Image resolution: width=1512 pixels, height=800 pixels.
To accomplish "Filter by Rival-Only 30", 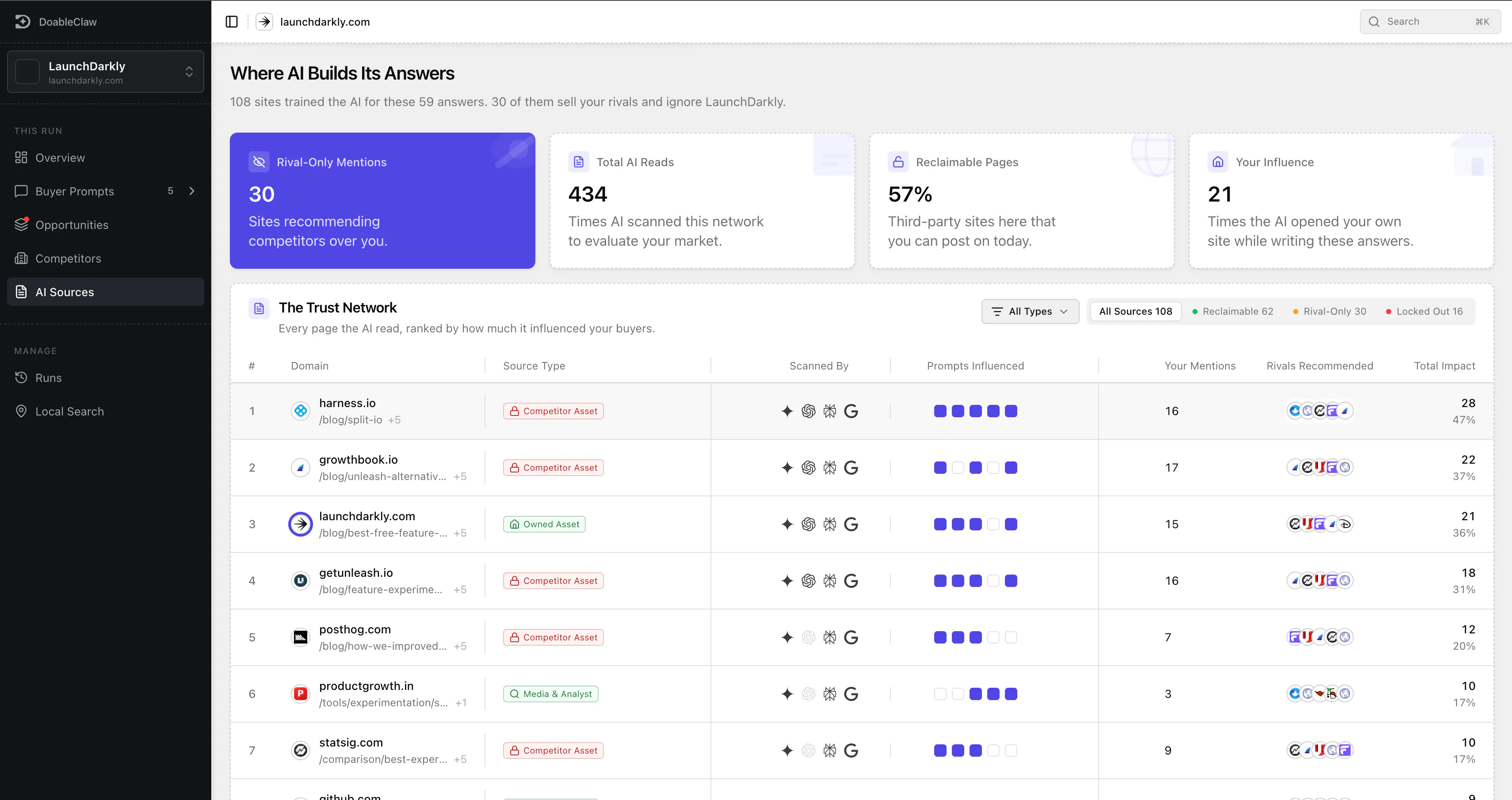I will coord(1329,312).
